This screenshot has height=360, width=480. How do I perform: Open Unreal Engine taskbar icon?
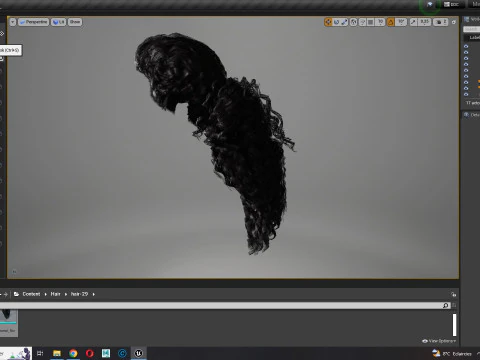click(139, 353)
